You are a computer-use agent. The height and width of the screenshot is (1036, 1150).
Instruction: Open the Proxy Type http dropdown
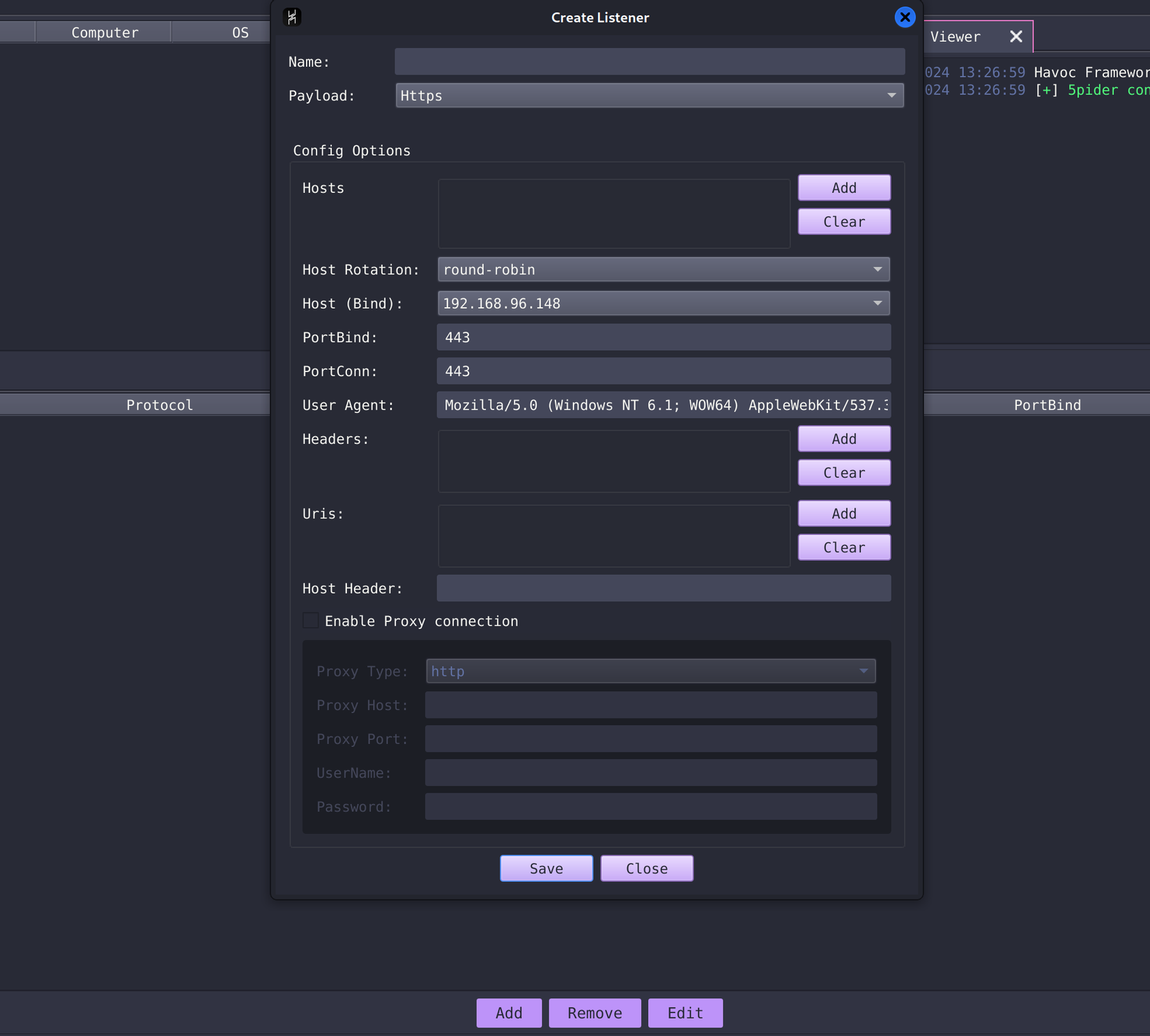(650, 671)
